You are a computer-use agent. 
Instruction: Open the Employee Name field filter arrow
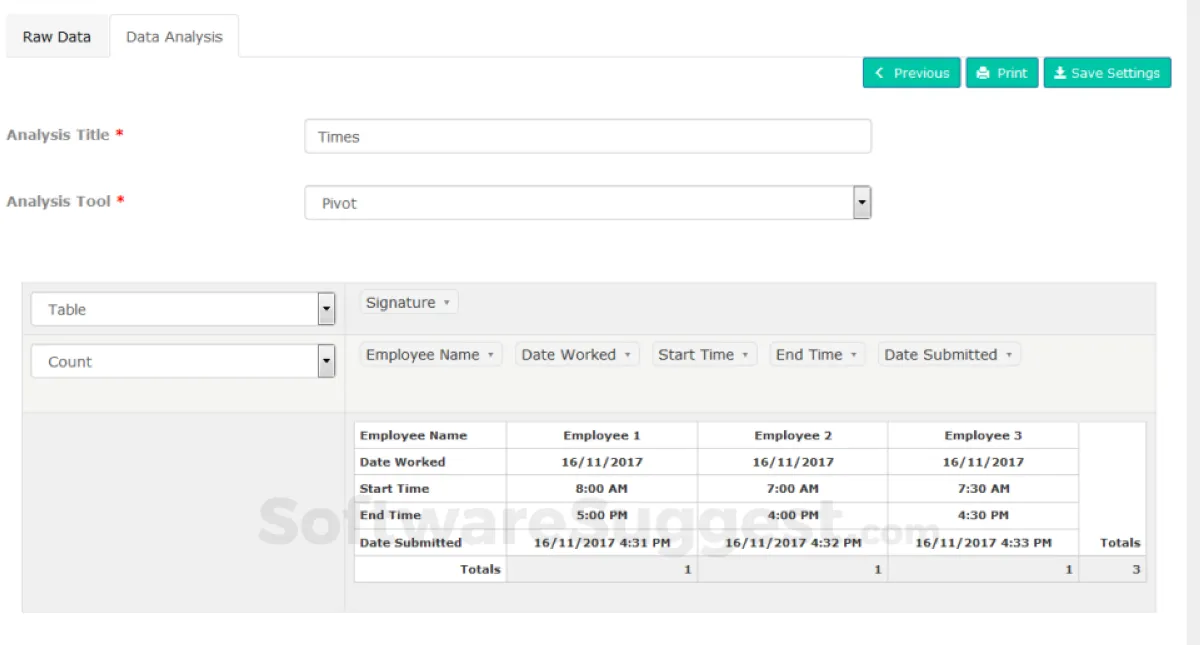pos(490,355)
